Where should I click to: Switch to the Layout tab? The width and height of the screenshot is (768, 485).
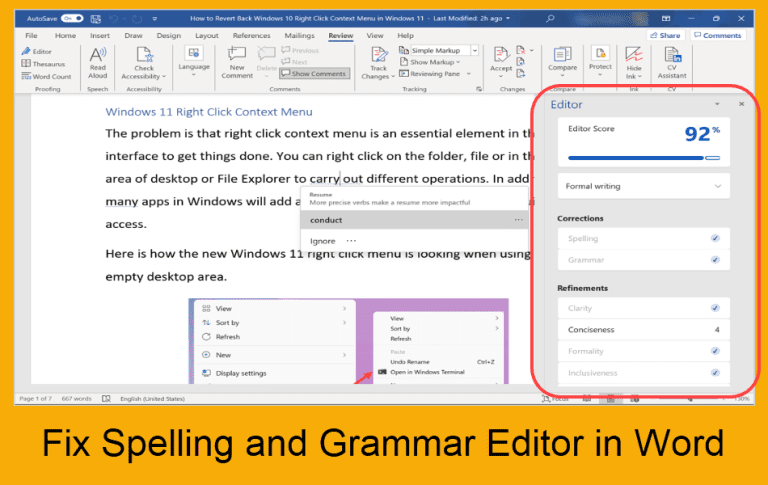[207, 35]
